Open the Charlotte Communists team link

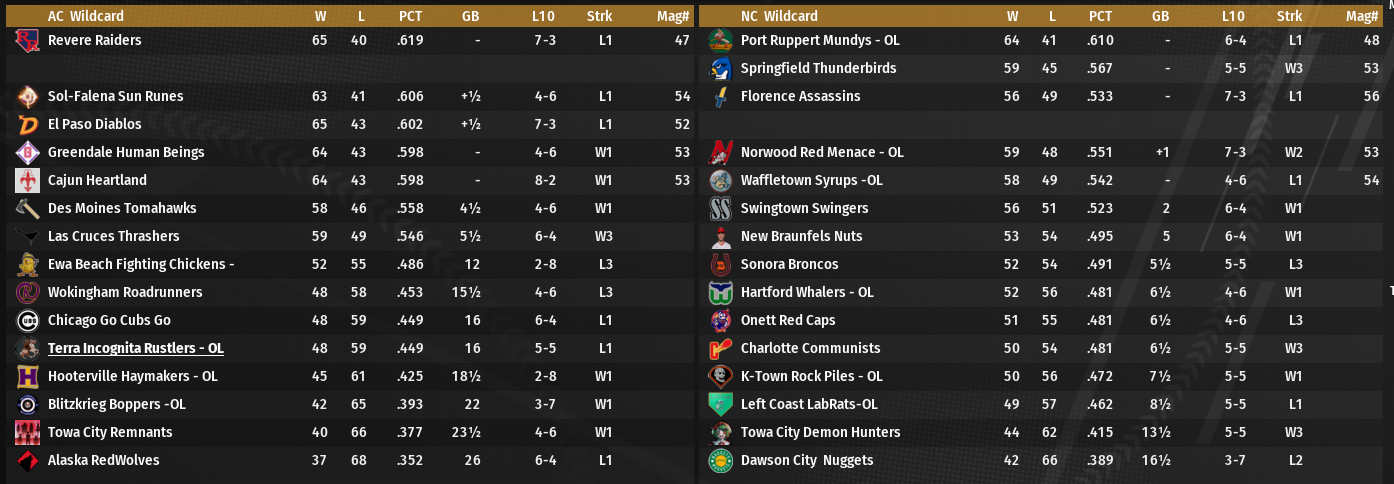[x=810, y=349]
